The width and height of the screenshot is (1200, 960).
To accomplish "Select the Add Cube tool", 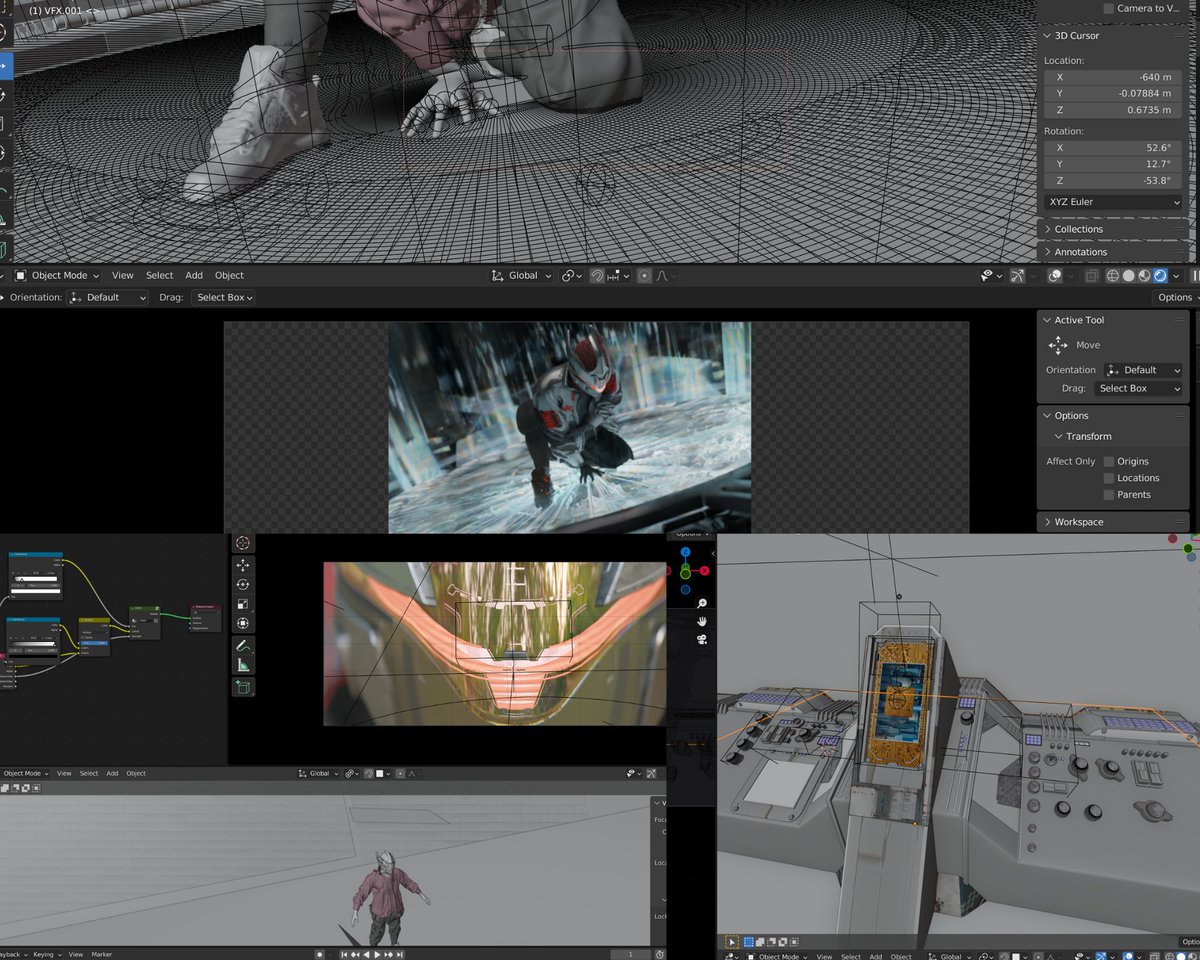I will coord(242,687).
